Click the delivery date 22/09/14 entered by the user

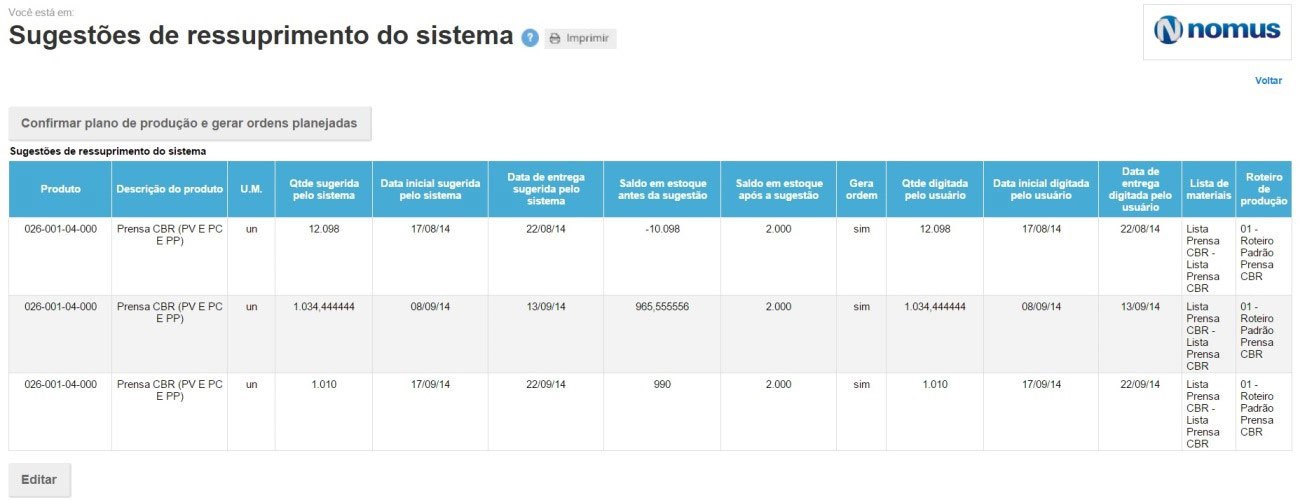coord(1140,385)
